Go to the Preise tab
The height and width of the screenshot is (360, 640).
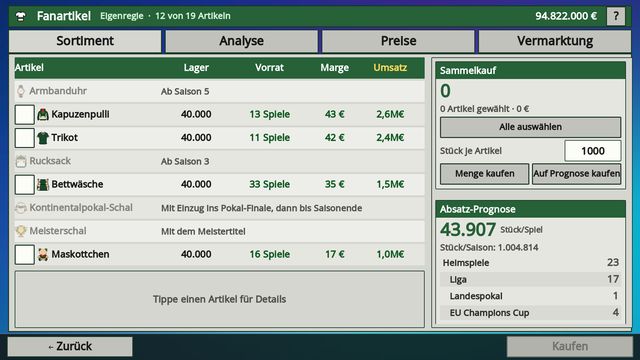398,41
